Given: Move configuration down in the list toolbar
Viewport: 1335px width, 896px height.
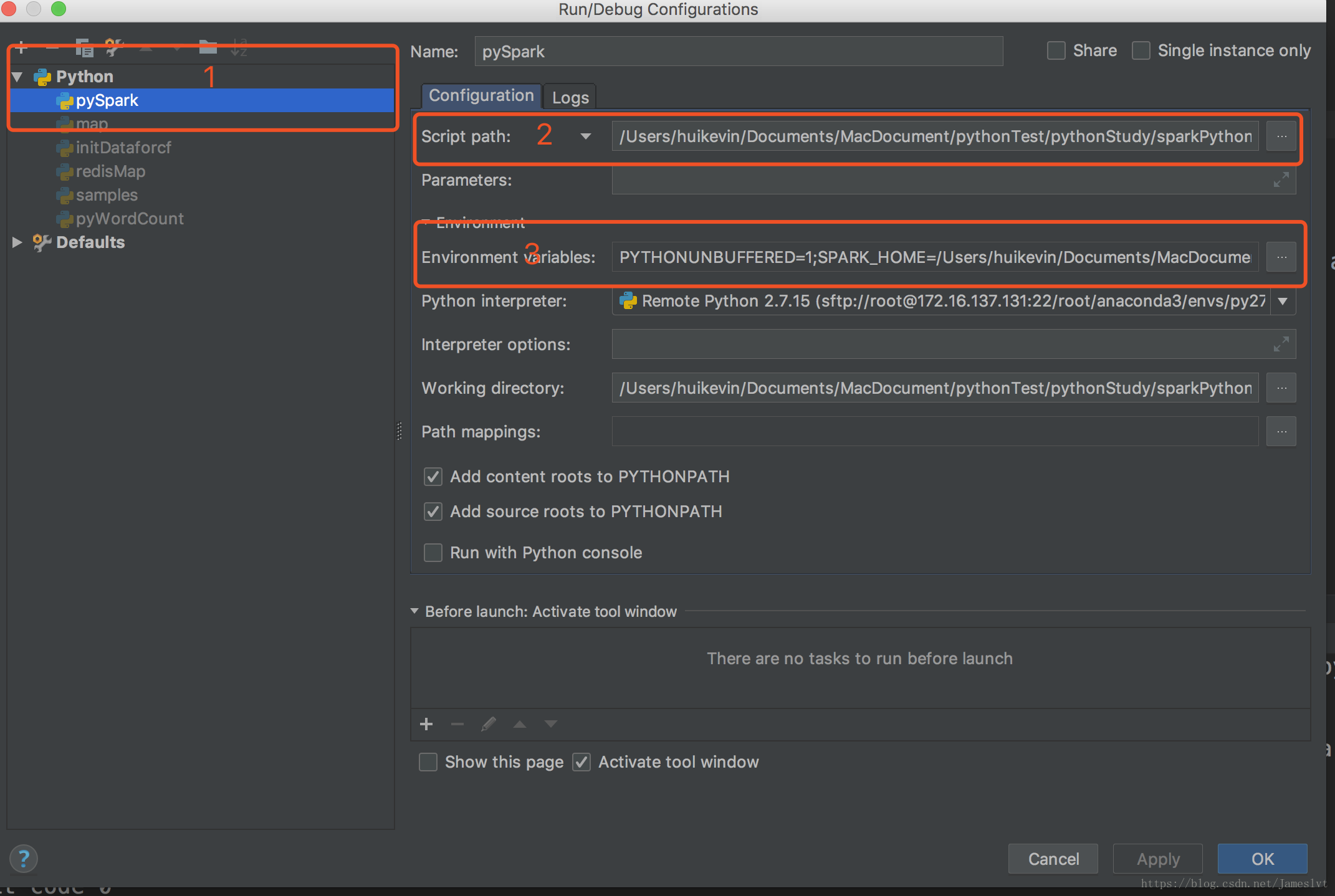Looking at the screenshot, I should (x=177, y=48).
